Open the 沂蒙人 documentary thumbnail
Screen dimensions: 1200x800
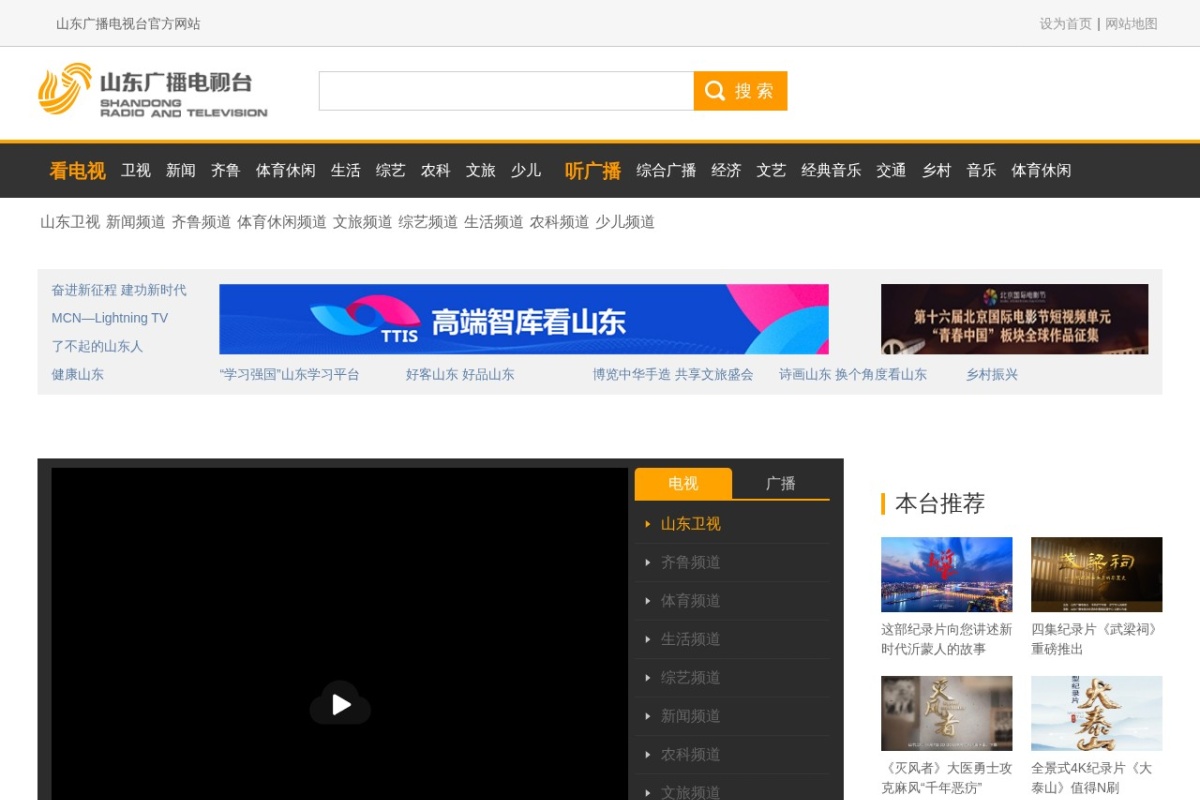tap(946, 574)
